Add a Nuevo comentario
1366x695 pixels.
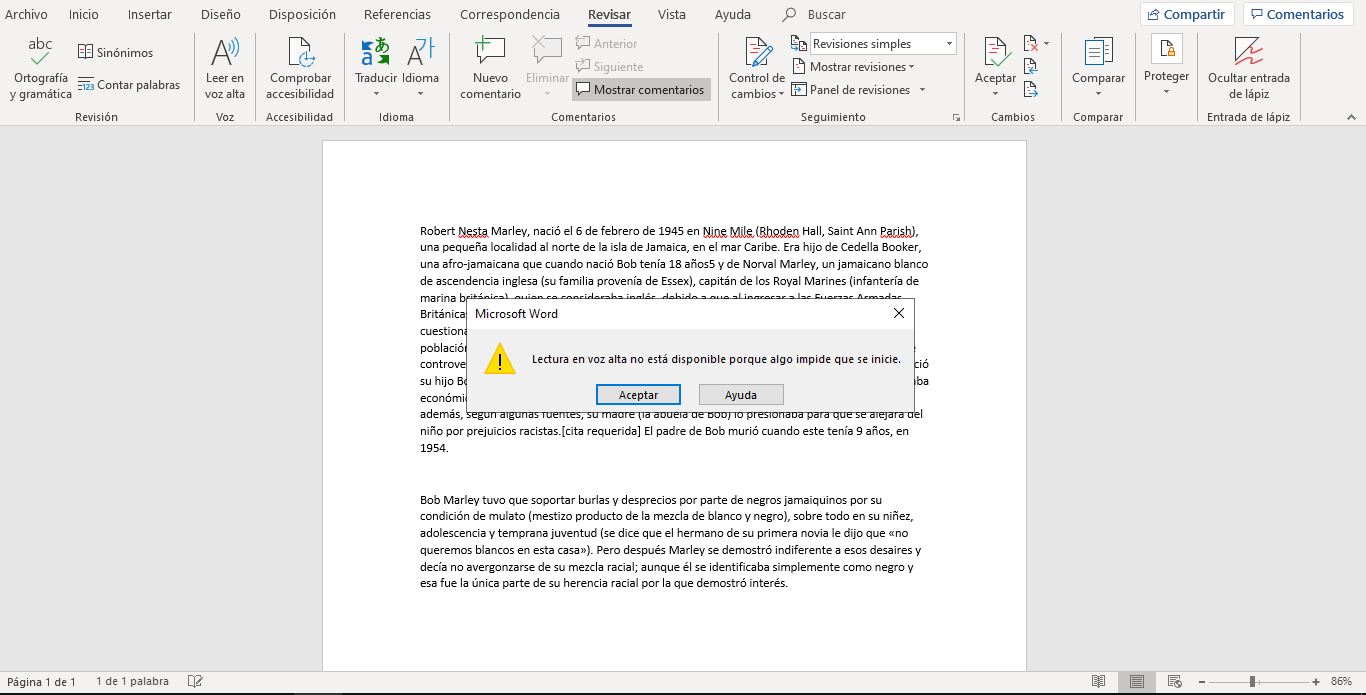(x=490, y=68)
